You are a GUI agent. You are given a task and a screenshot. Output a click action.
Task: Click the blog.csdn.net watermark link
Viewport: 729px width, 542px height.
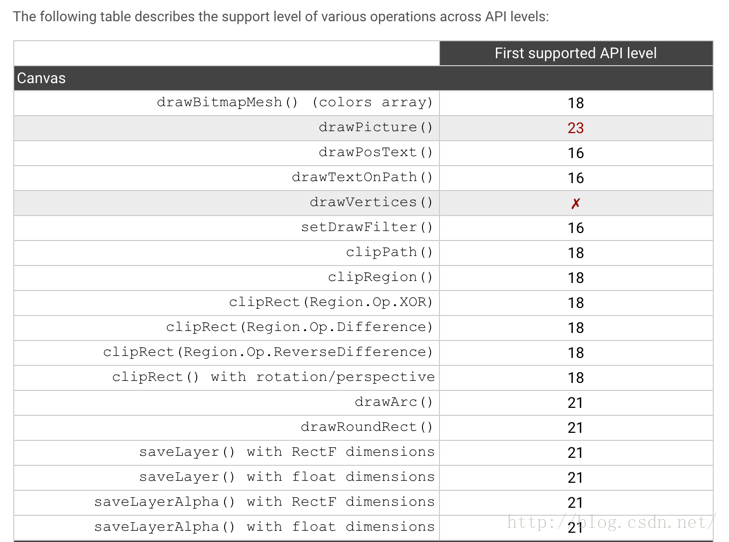[x=612, y=523]
